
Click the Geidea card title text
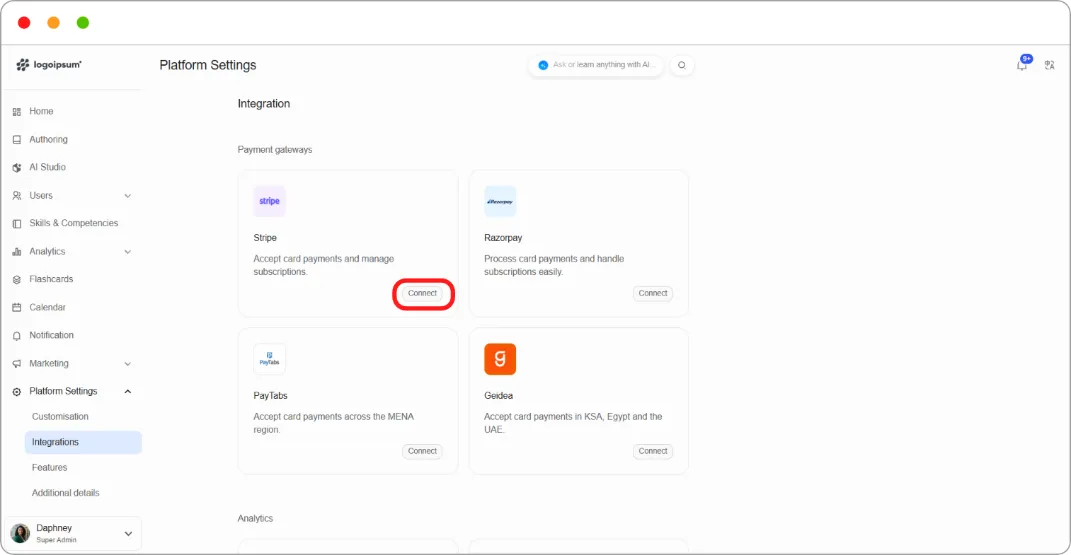pyautogui.click(x=499, y=396)
